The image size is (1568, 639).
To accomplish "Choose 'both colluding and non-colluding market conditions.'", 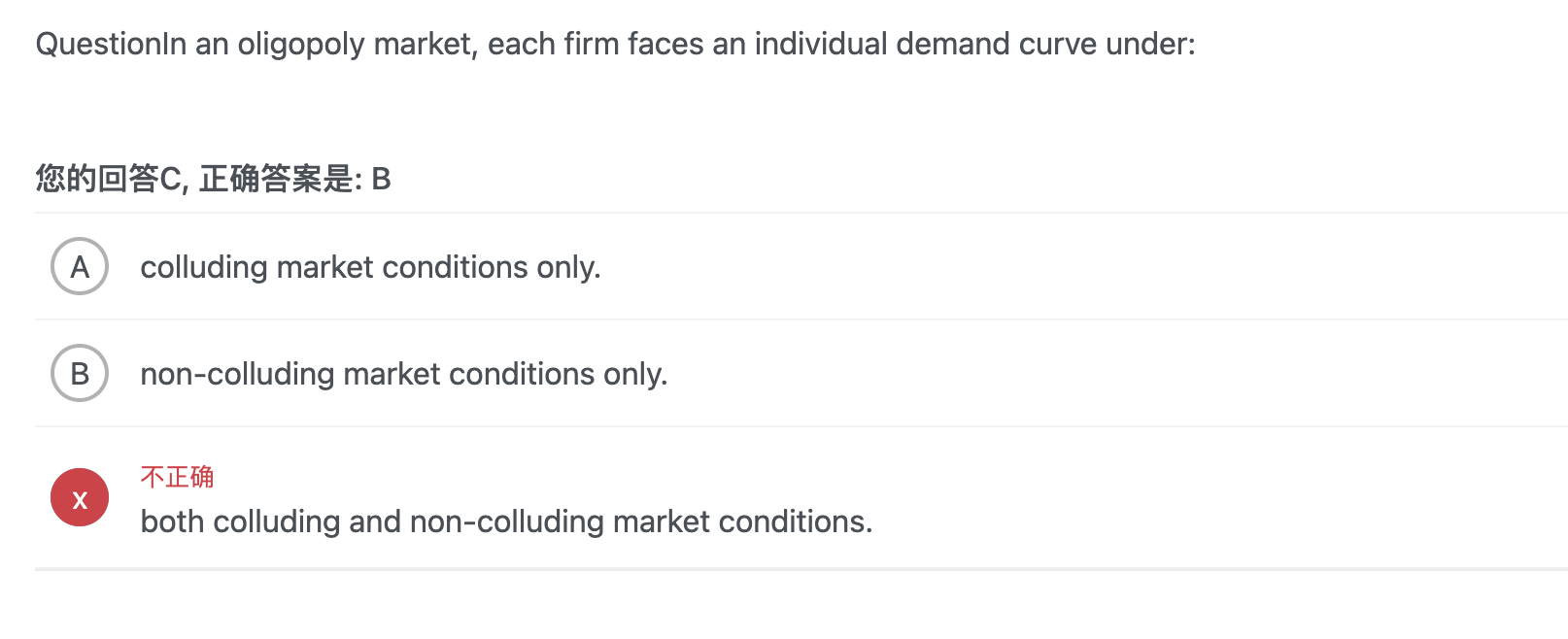I will tap(506, 521).
